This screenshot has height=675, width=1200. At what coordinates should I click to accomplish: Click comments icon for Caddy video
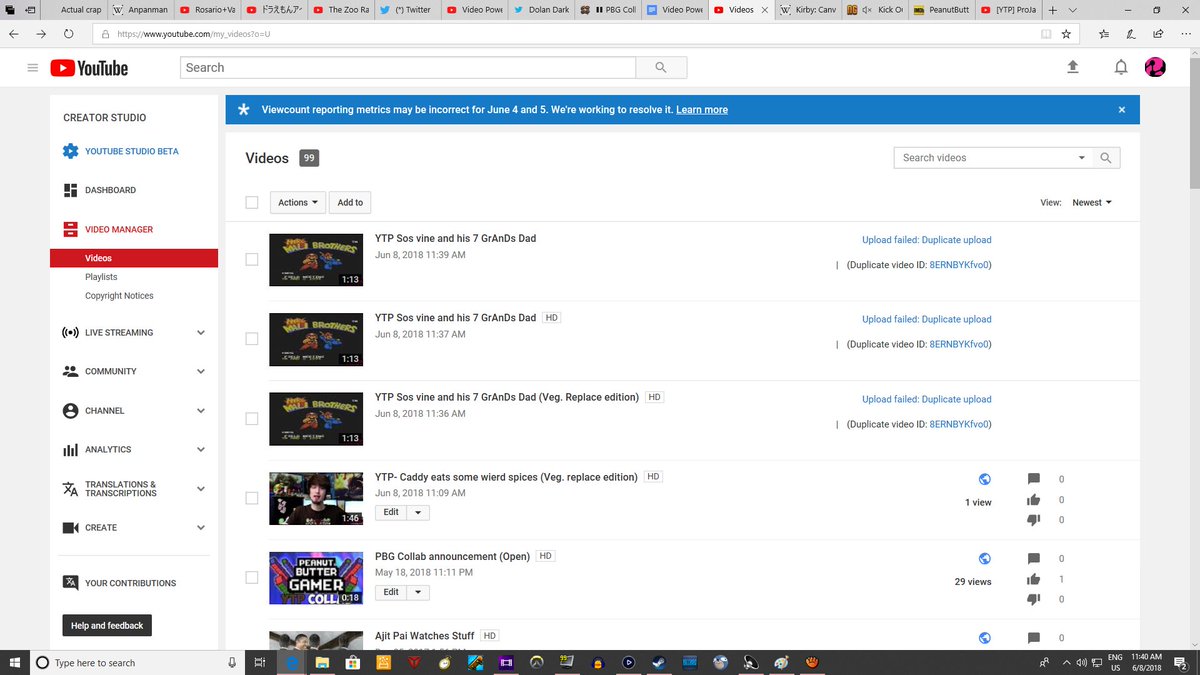pyautogui.click(x=1034, y=478)
